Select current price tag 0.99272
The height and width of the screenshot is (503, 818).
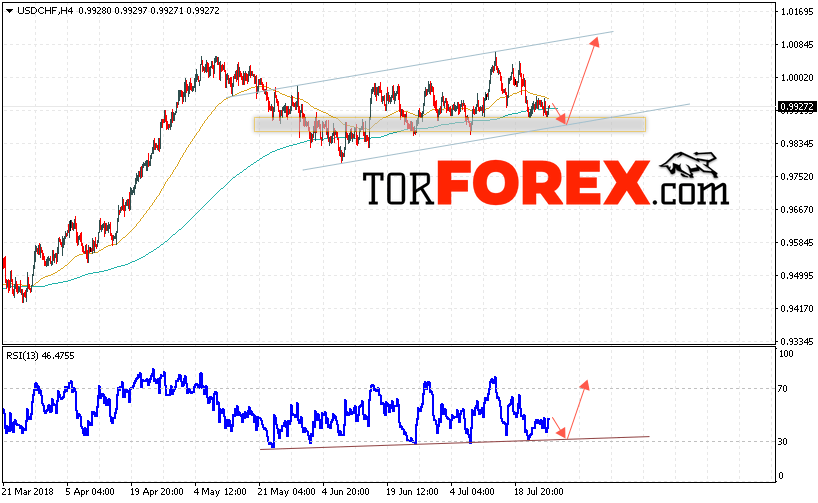coord(796,107)
